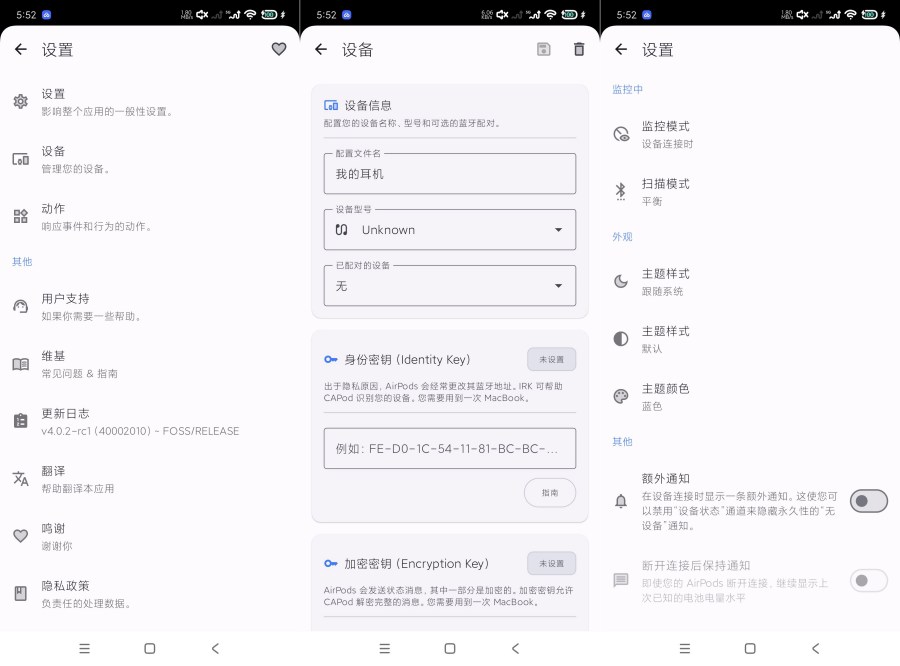
Task: Enable the 断开连接后保持通知 toggle
Action: coord(868,580)
